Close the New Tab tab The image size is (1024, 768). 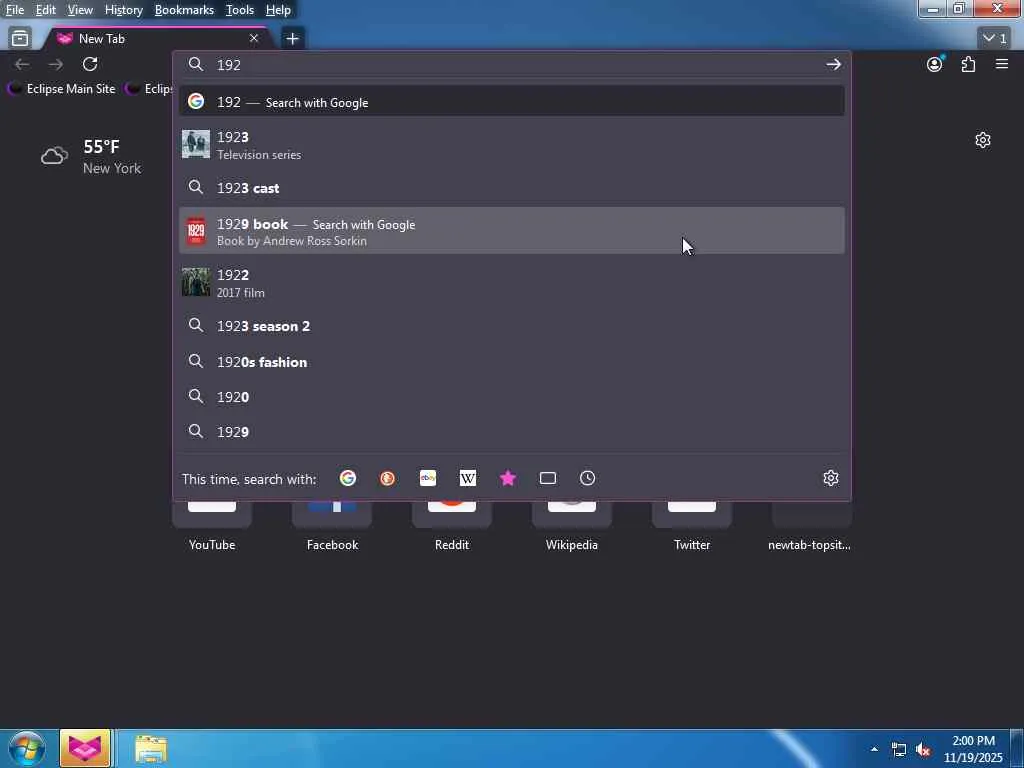click(x=254, y=39)
